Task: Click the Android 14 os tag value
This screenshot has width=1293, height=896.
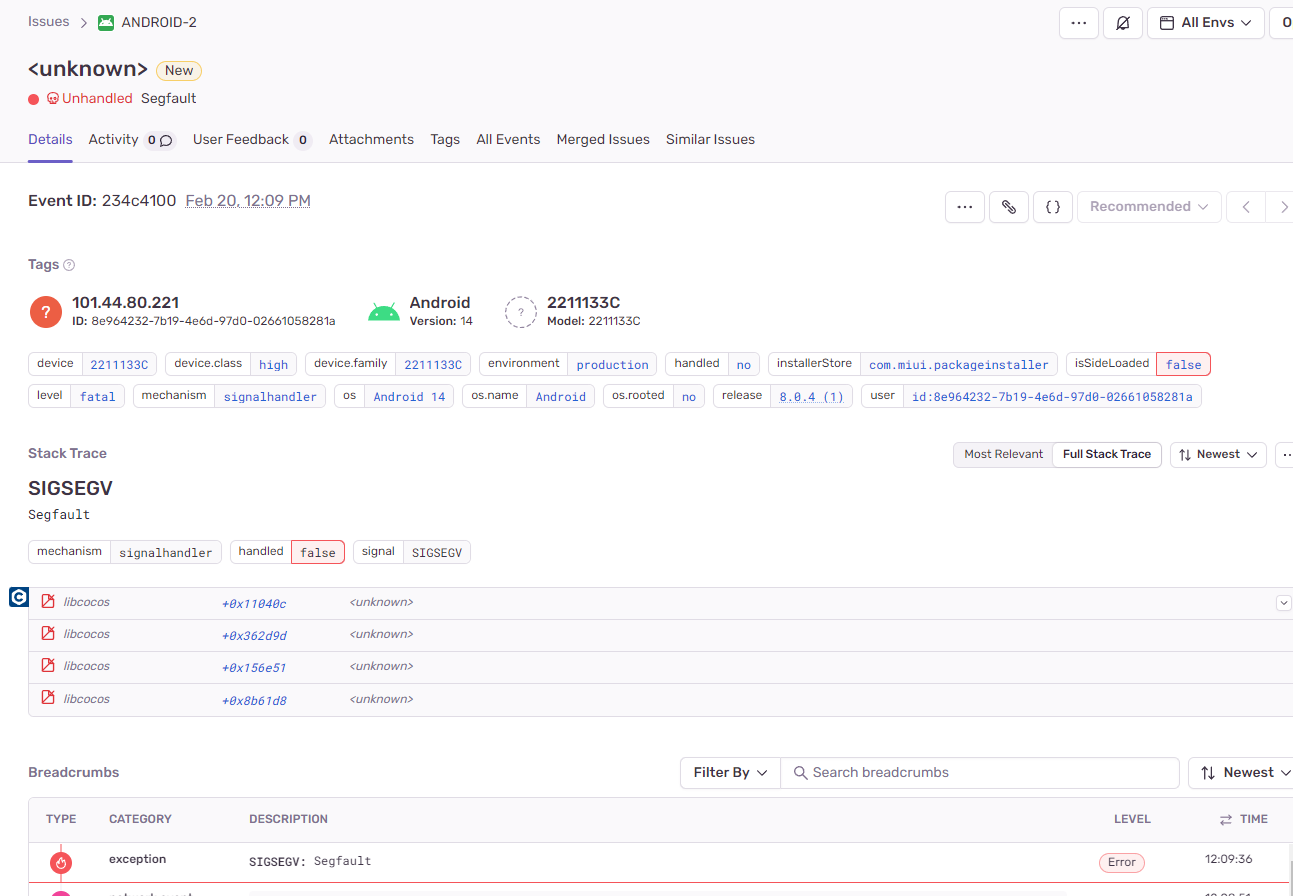Action: pos(409,397)
